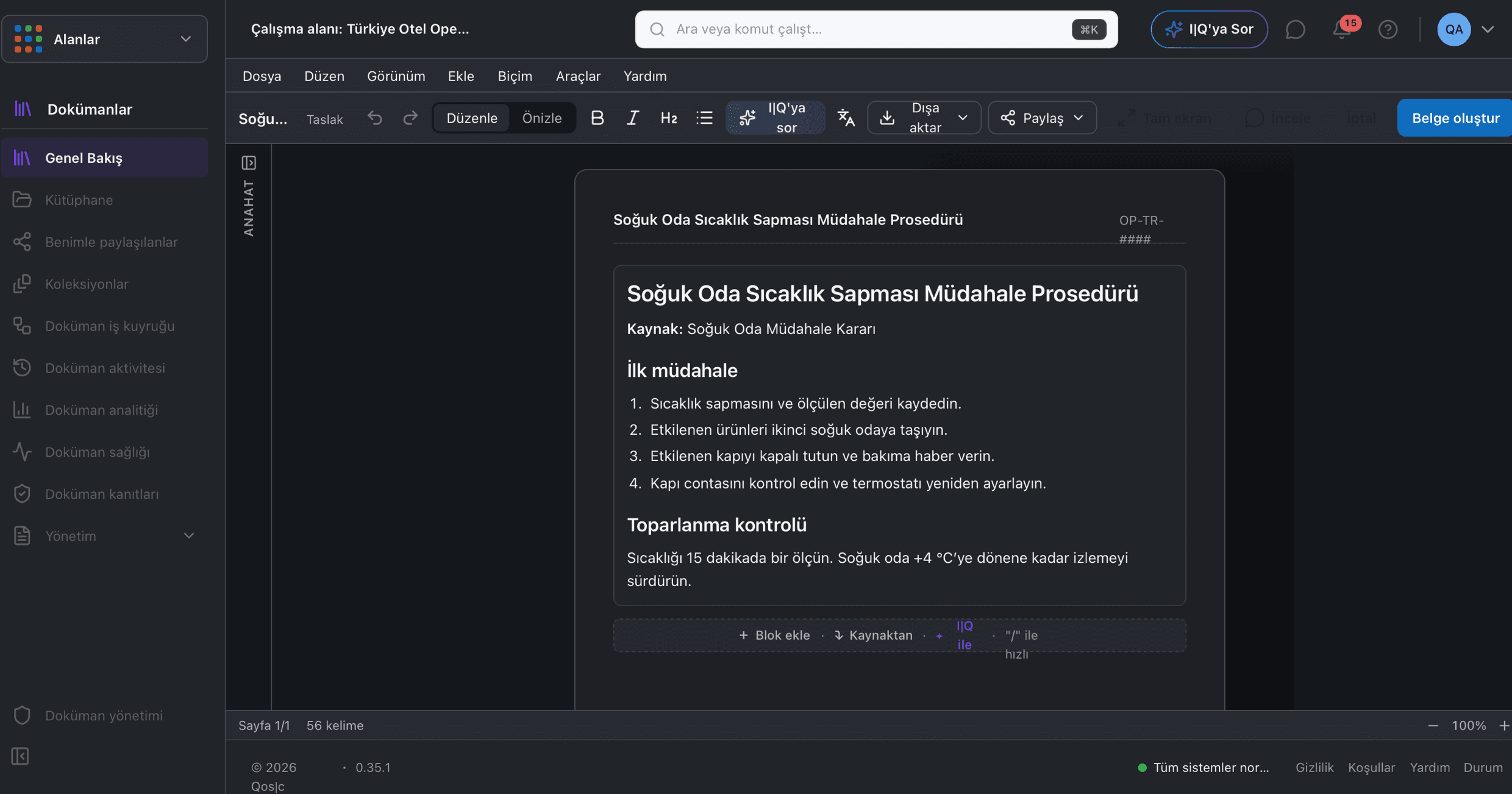Collapse the left sidebar panel
Image resolution: width=1512 pixels, height=794 pixels.
(x=20, y=756)
